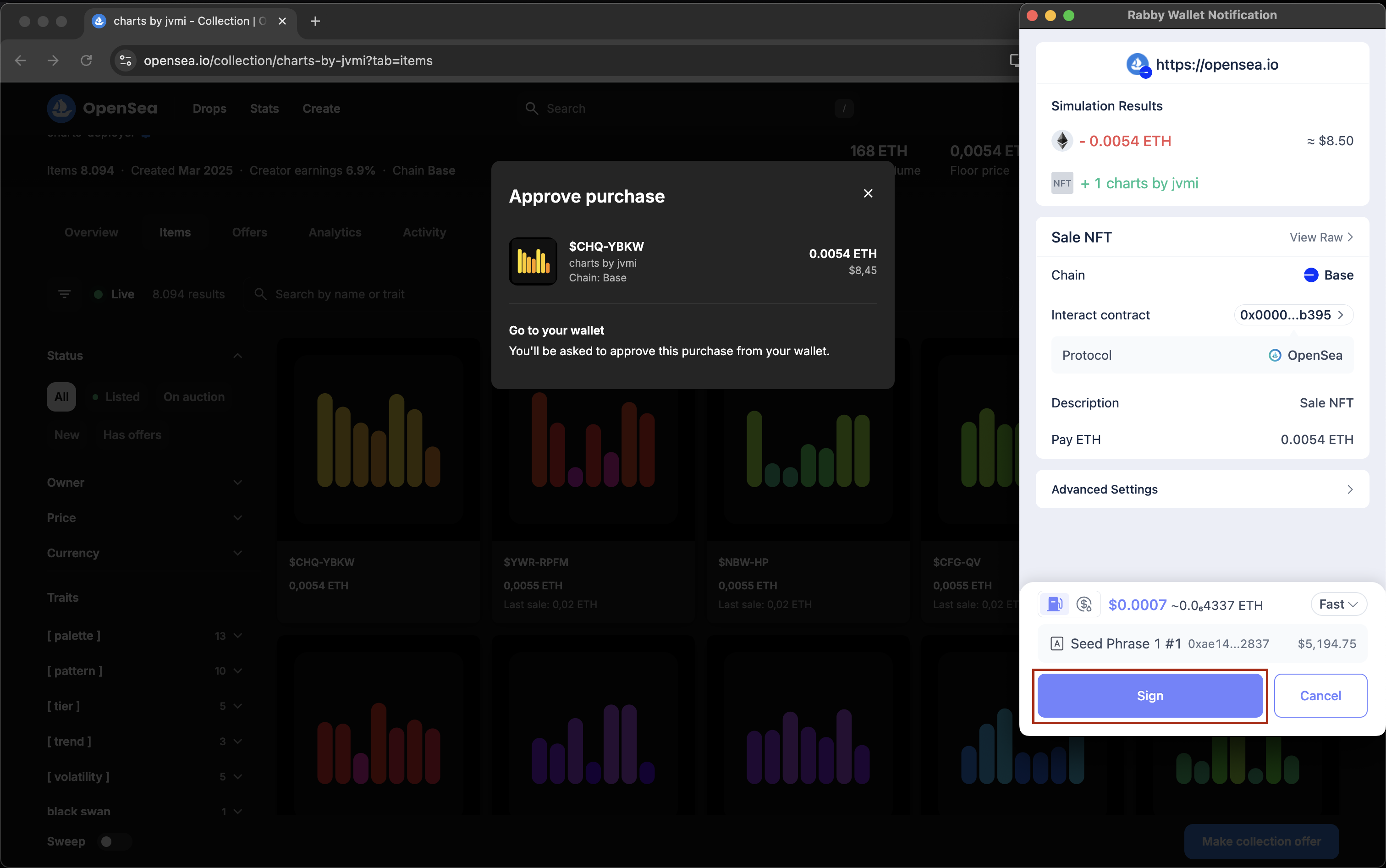Expand the Price filter

tap(145, 518)
